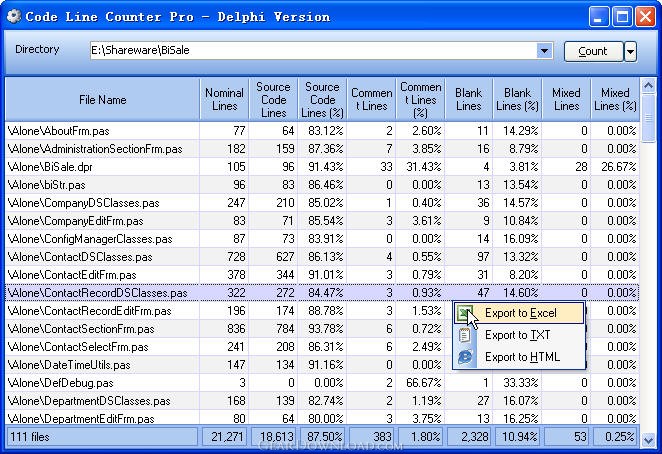Choose Export to Excel menu entry
The width and height of the screenshot is (662, 454).
pos(519,313)
